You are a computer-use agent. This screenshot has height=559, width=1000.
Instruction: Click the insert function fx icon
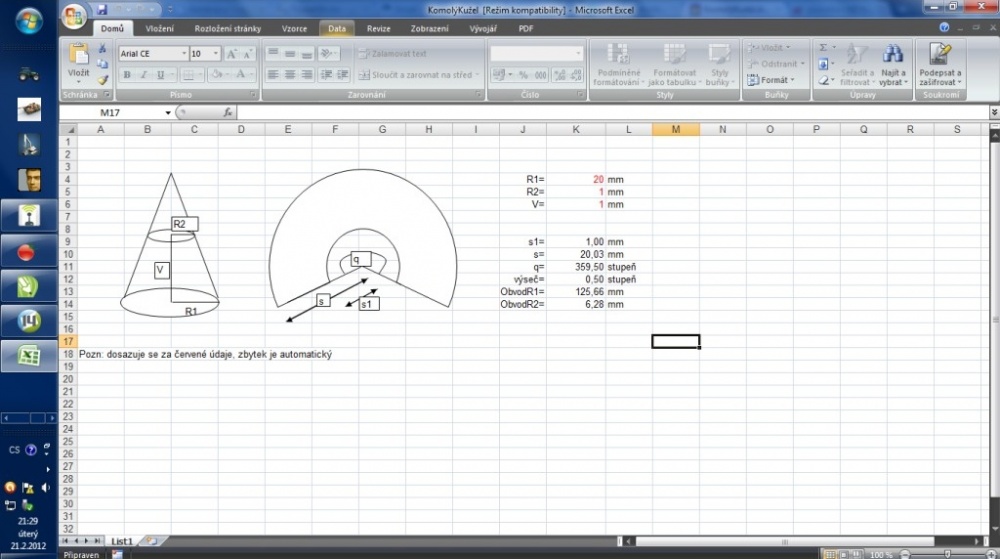tap(228, 112)
